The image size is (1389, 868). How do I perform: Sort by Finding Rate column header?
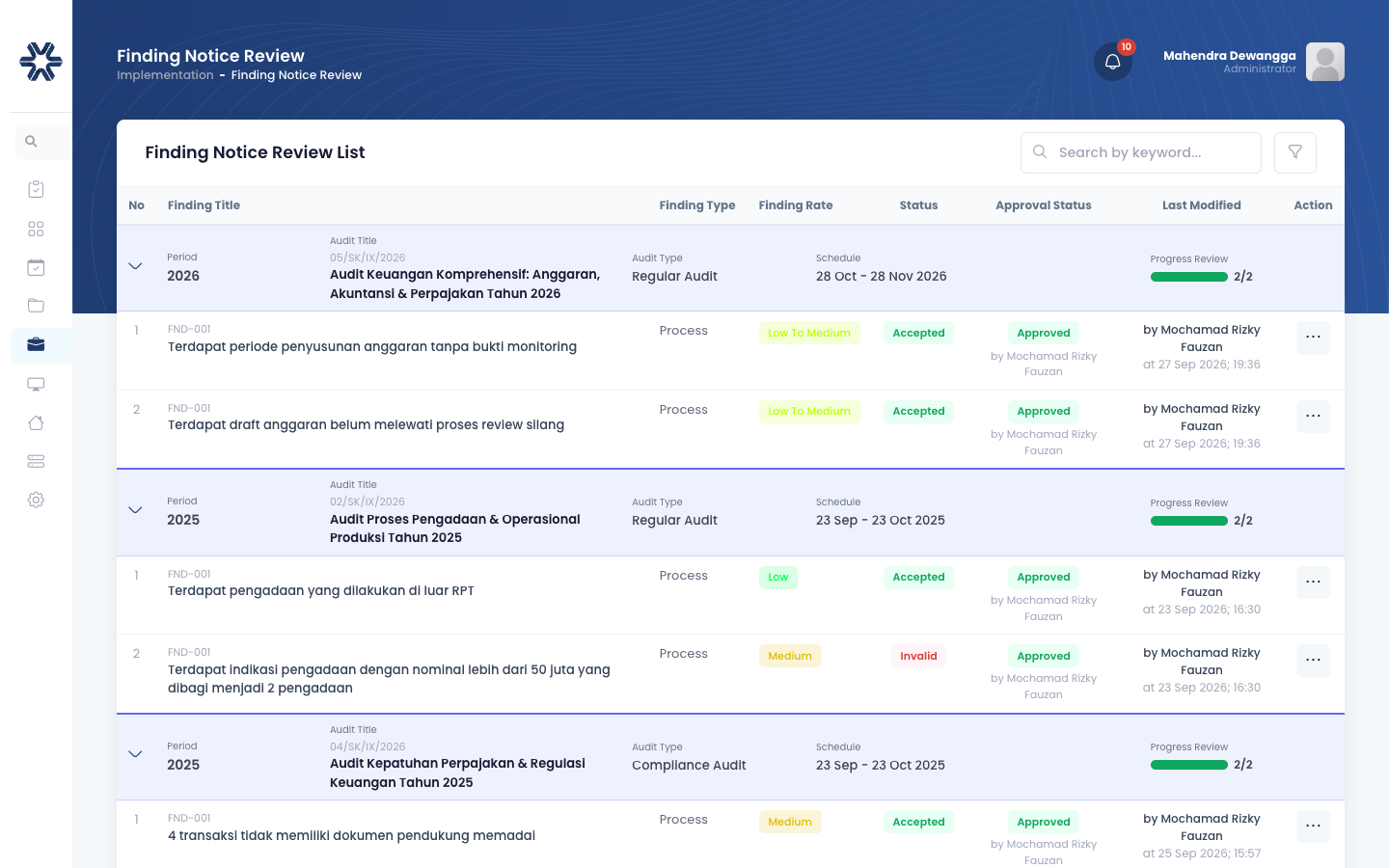point(796,205)
